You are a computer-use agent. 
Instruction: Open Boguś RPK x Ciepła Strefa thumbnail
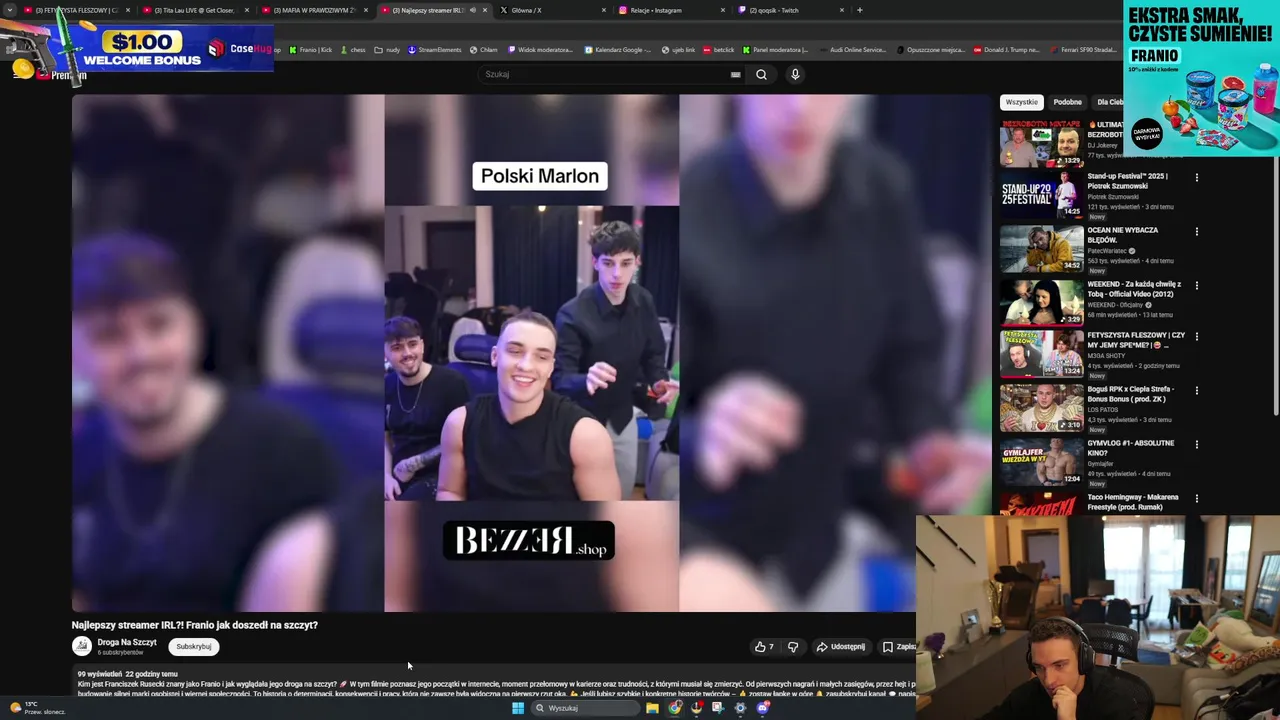point(1041,408)
